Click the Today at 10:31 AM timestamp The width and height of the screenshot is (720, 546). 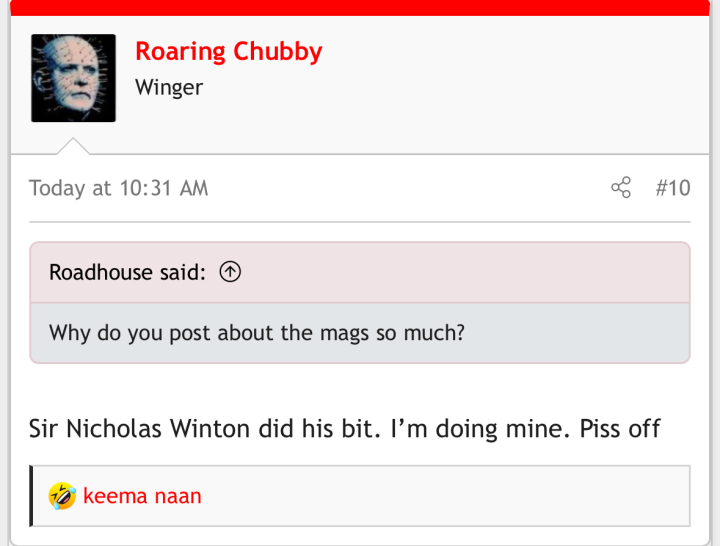pyautogui.click(x=118, y=188)
